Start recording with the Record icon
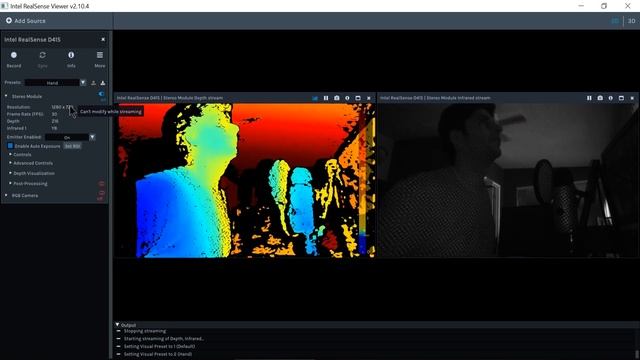Screen dimensions: 640x360 point(14,55)
